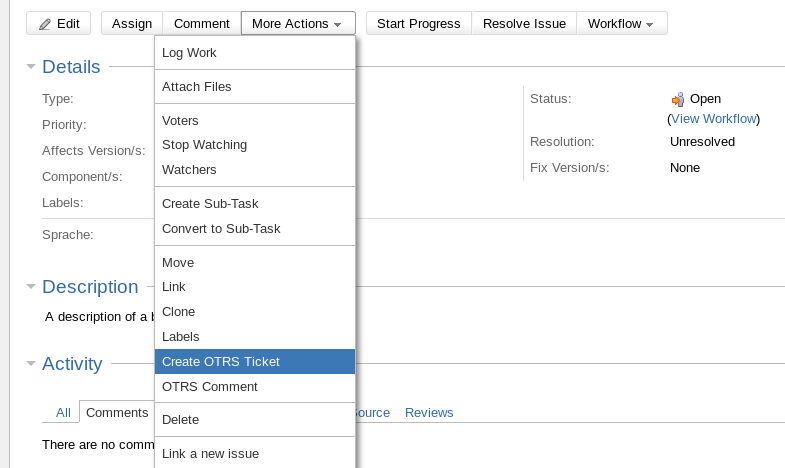
Task: Open the Workflow dropdown
Action: [621, 23]
